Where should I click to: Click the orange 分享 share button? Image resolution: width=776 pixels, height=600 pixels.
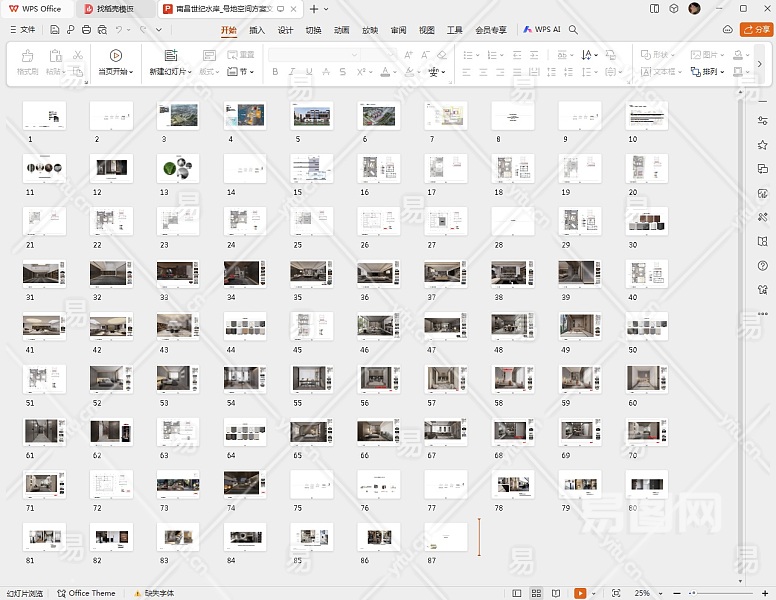pos(756,30)
